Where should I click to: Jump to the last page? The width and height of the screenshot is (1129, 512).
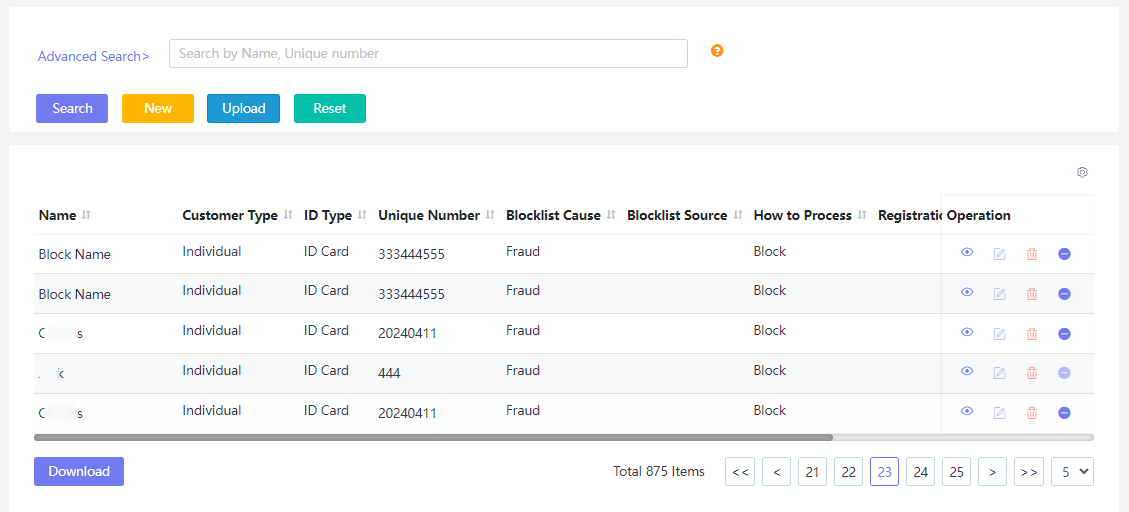tap(1029, 472)
